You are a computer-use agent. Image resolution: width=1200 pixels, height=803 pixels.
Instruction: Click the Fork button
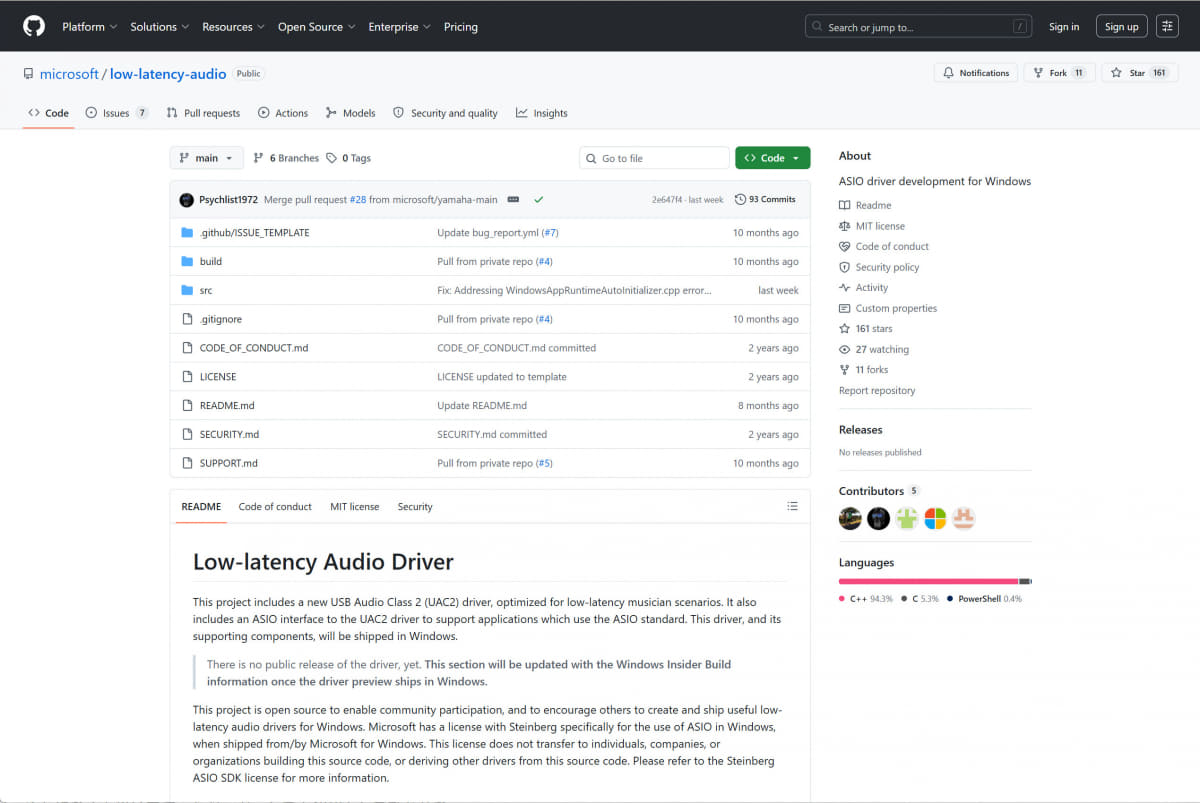pos(1058,73)
